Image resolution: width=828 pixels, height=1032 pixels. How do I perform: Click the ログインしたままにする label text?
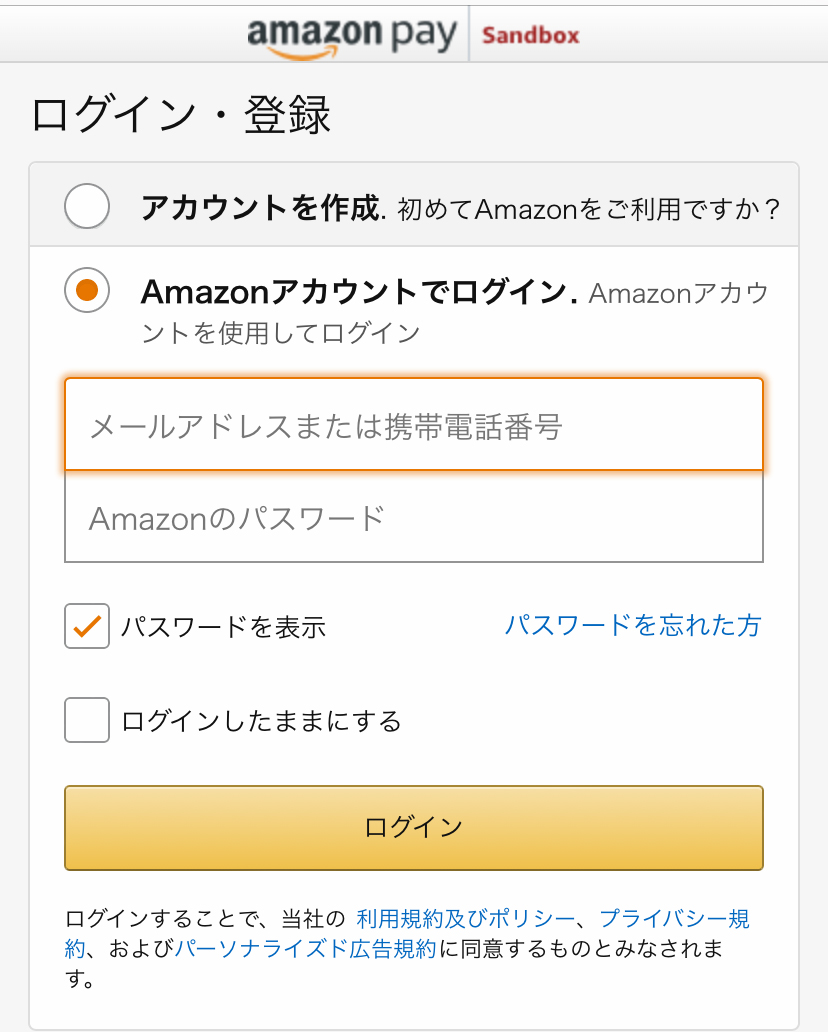coord(261,721)
